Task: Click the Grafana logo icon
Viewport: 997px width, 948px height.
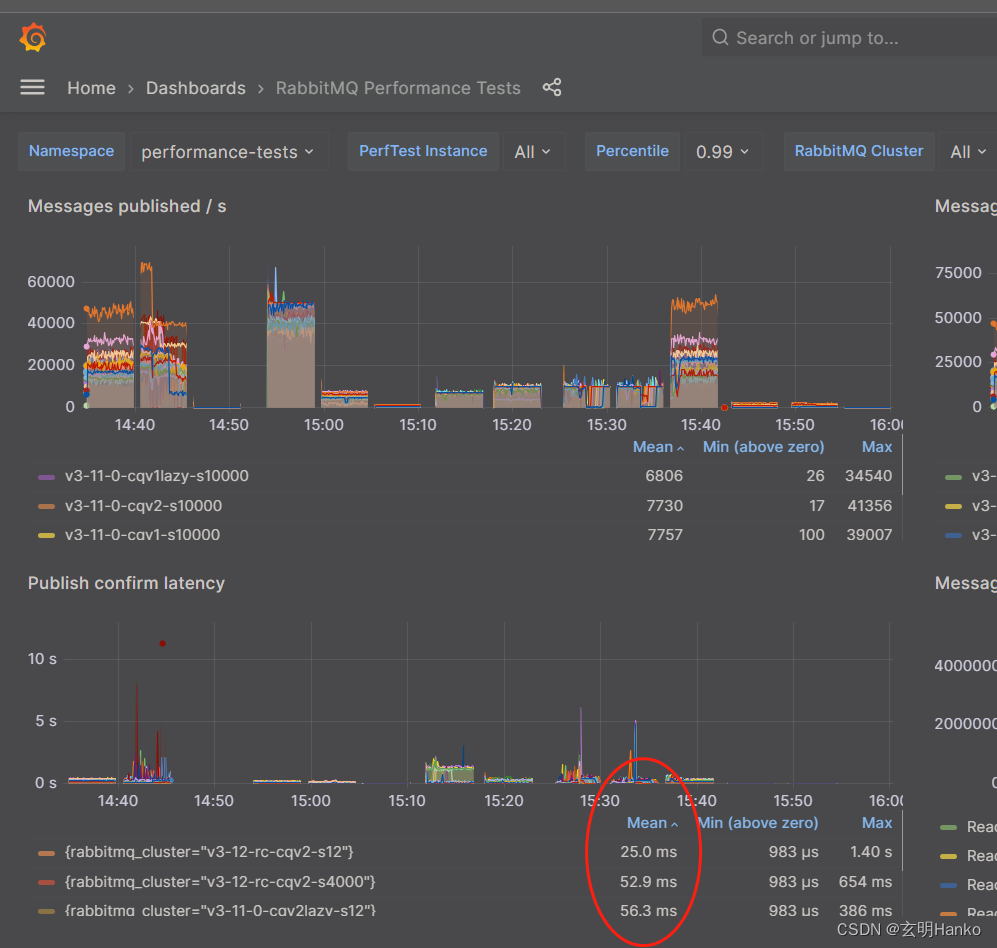Action: (x=33, y=38)
